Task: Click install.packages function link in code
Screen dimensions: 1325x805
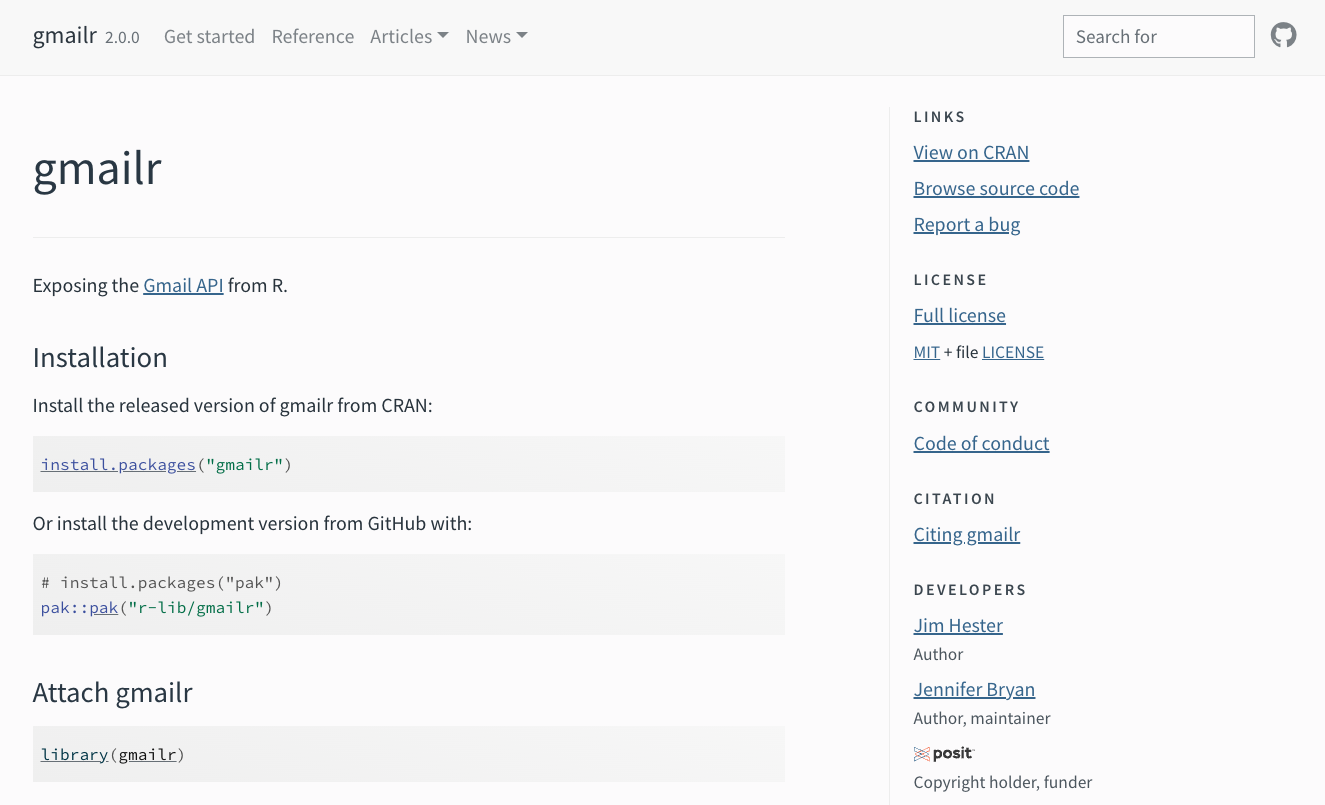Action: point(118,465)
